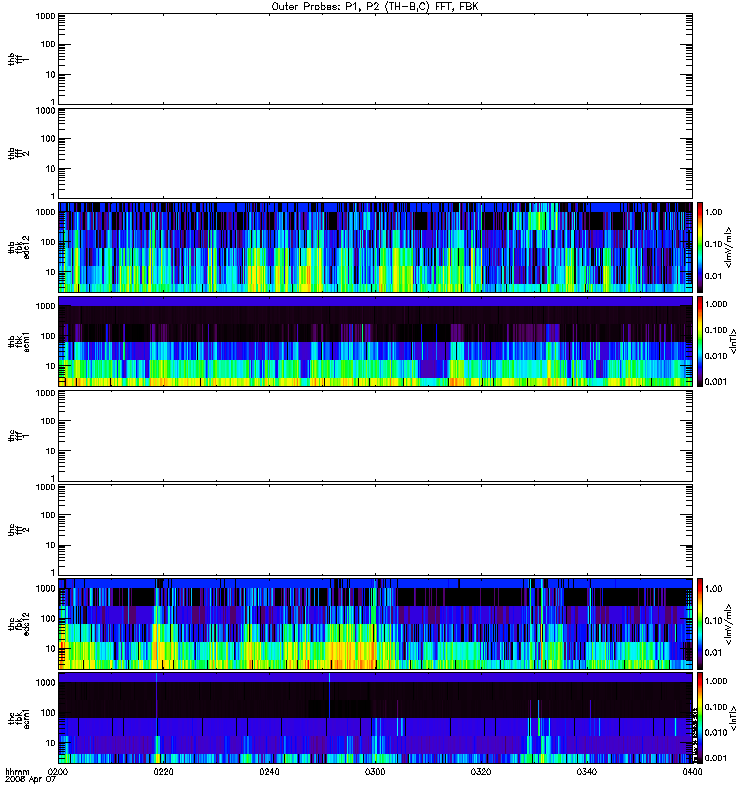Viewport: 750px width, 800px height.
Task: Click the 0.010 tick on thb scm1 colorbar
Action: (x=716, y=356)
